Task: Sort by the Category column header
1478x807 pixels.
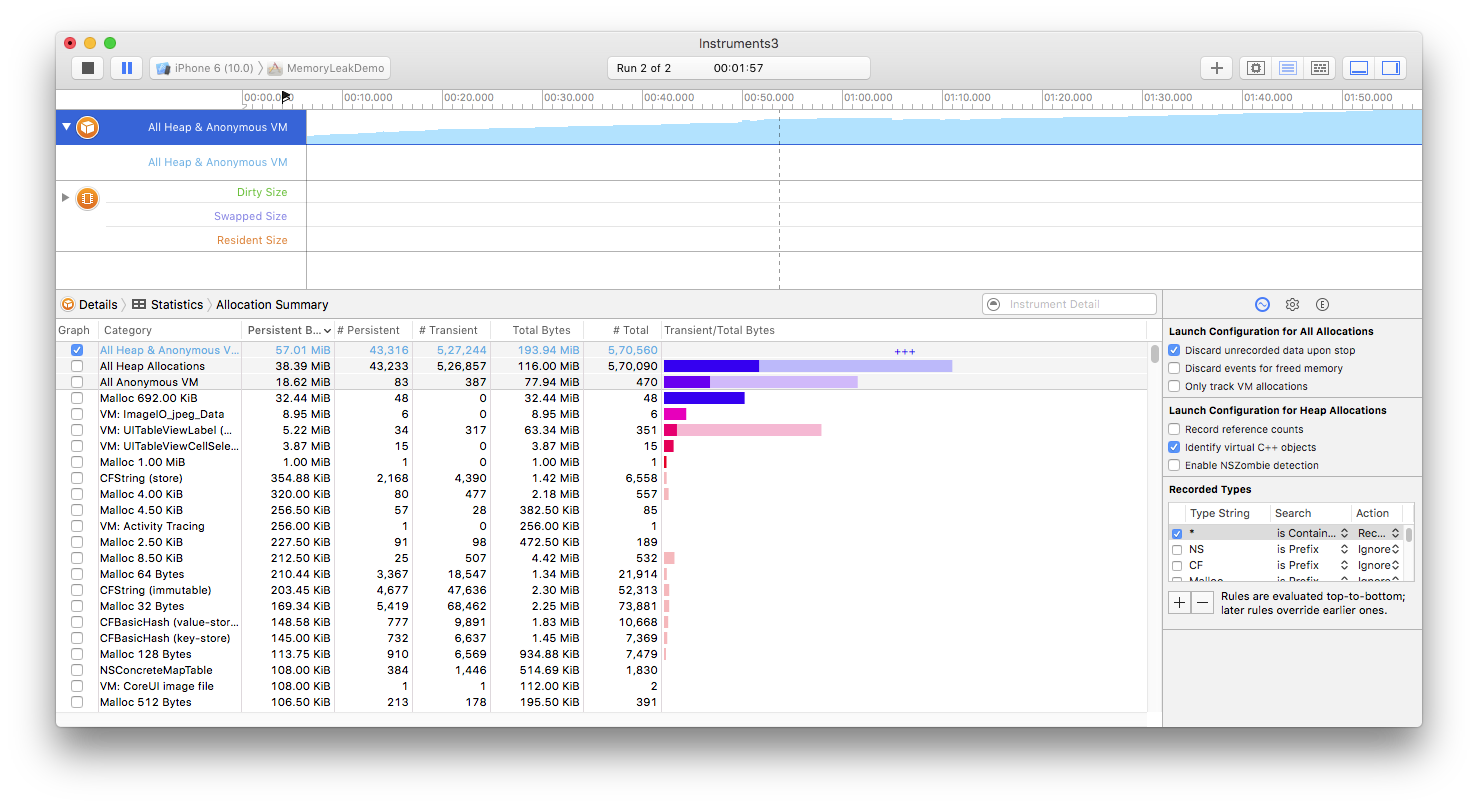Action: (x=169, y=330)
